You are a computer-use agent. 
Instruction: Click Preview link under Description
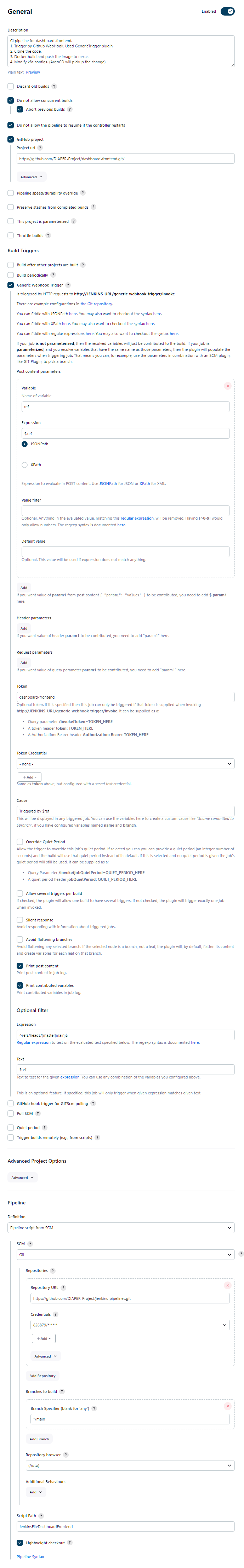(33, 73)
